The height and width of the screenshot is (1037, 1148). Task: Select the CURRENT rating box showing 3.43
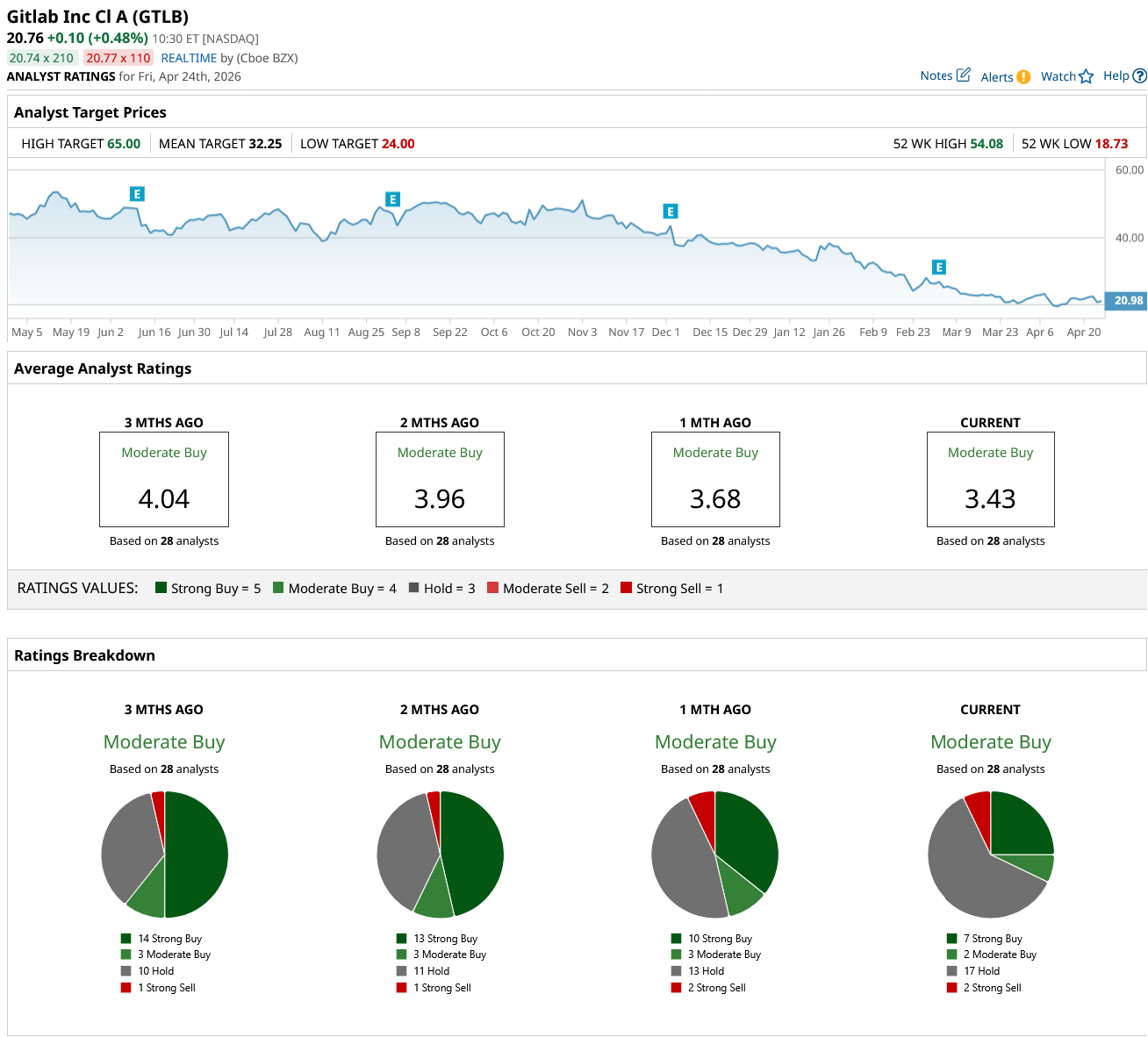[991, 479]
